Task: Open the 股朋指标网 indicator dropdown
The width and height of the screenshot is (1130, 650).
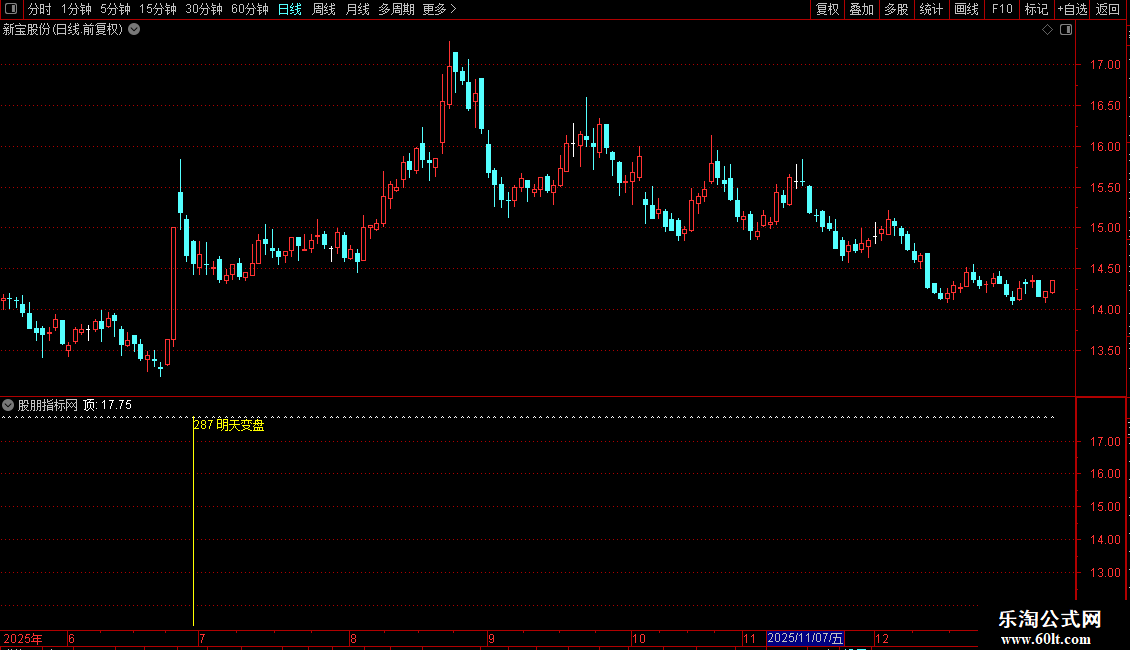Action: point(8,406)
